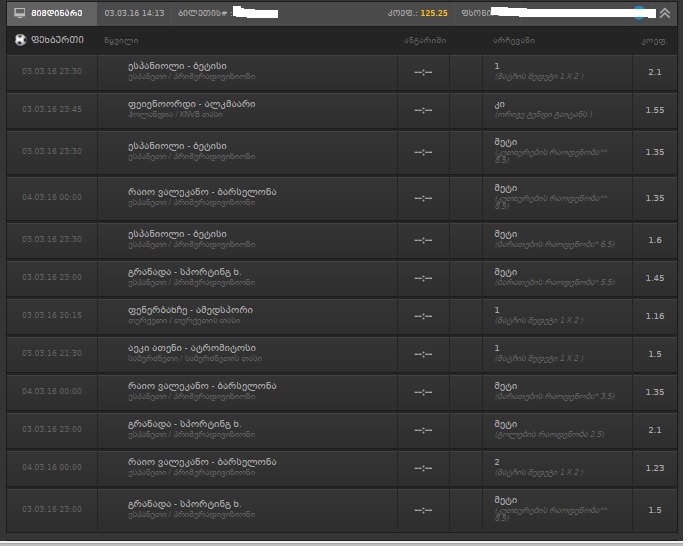The width and height of the screenshot is (696, 546).
Task: Click ესპანიოლი - ბეტისი in the 1.6 odds row
Action: click(177, 234)
